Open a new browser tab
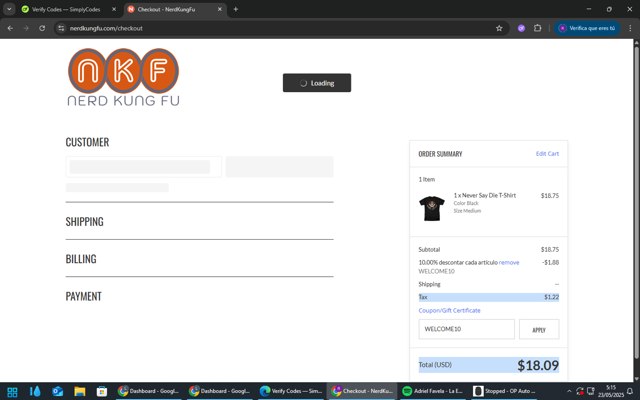Screen dimensions: 640x400 (x=236, y=9)
